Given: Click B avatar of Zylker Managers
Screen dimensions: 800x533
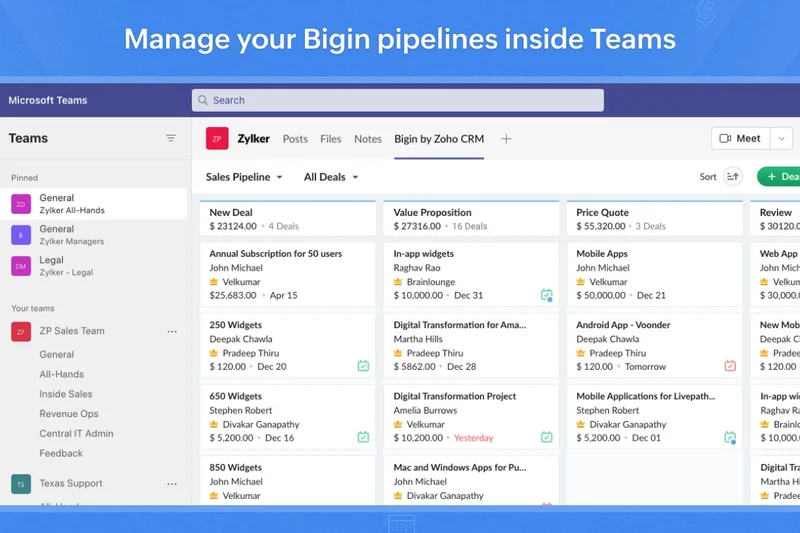Looking at the screenshot, I should pos(21,235).
